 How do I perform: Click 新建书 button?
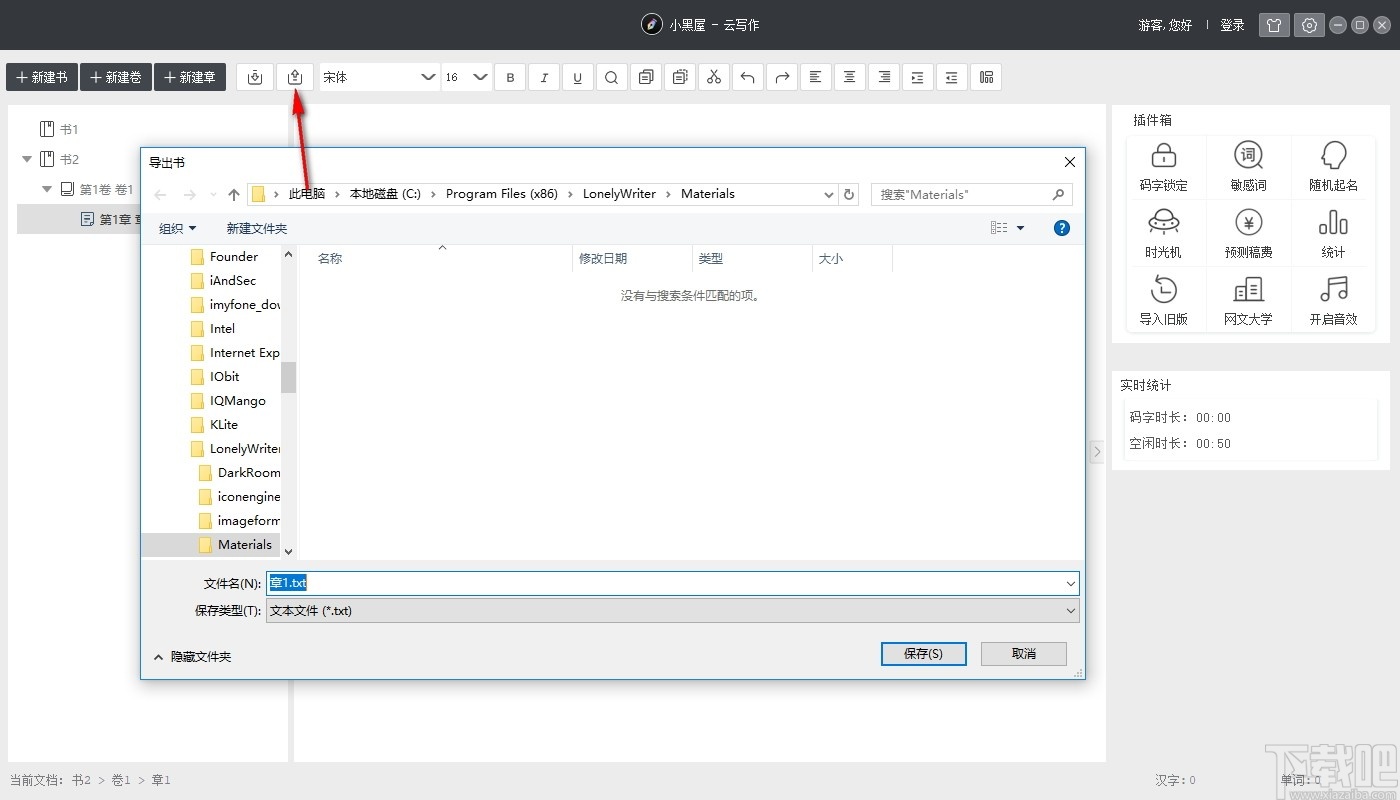(x=42, y=77)
